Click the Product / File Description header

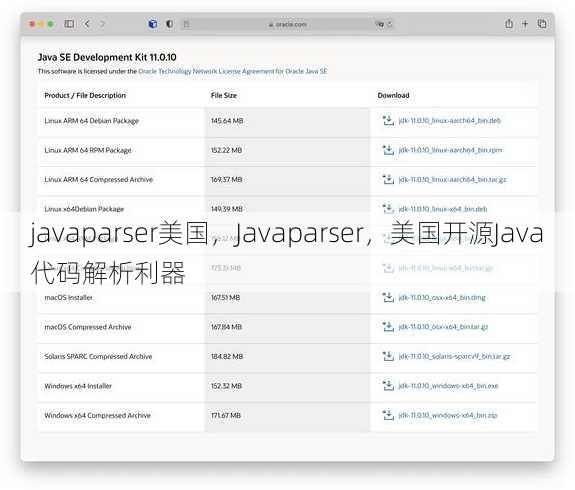click(x=85, y=95)
